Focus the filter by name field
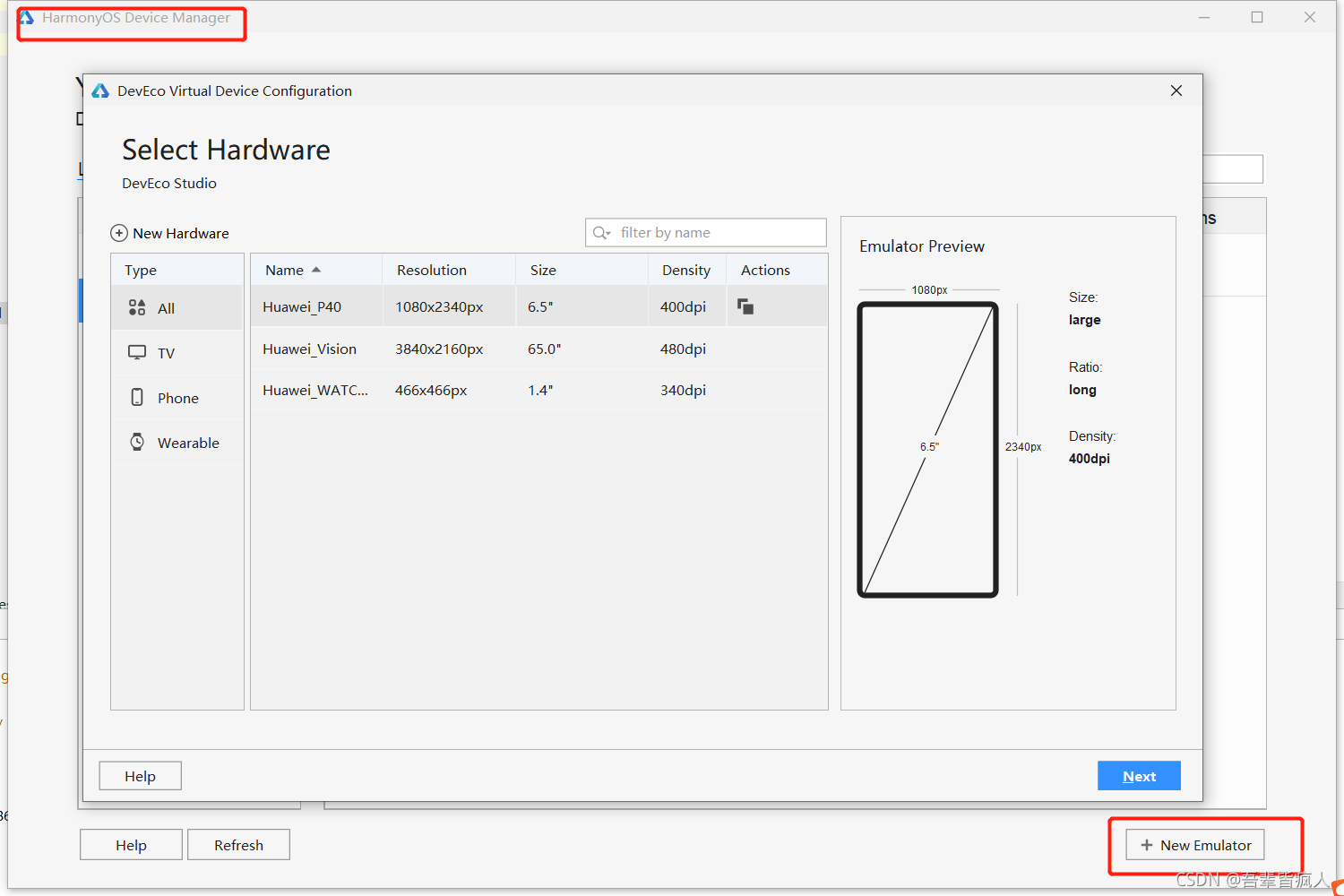 click(x=706, y=232)
